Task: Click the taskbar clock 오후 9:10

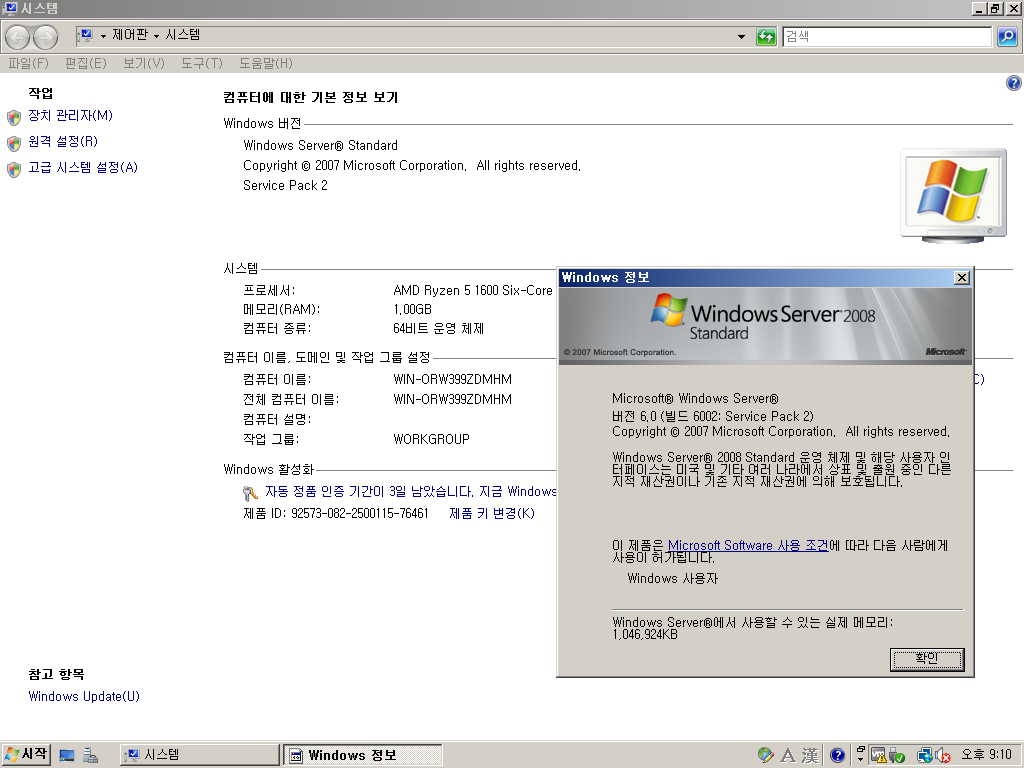Action: (x=986, y=755)
